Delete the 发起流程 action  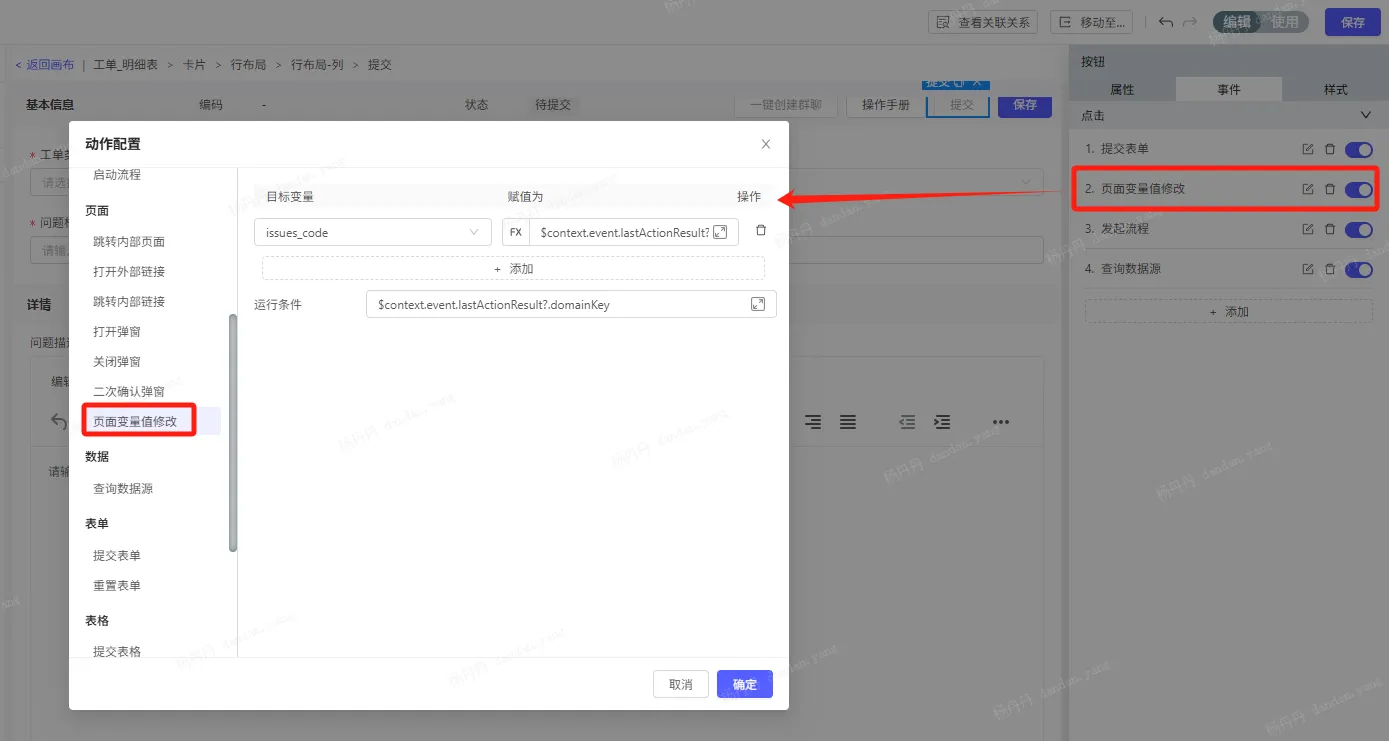(x=1330, y=229)
